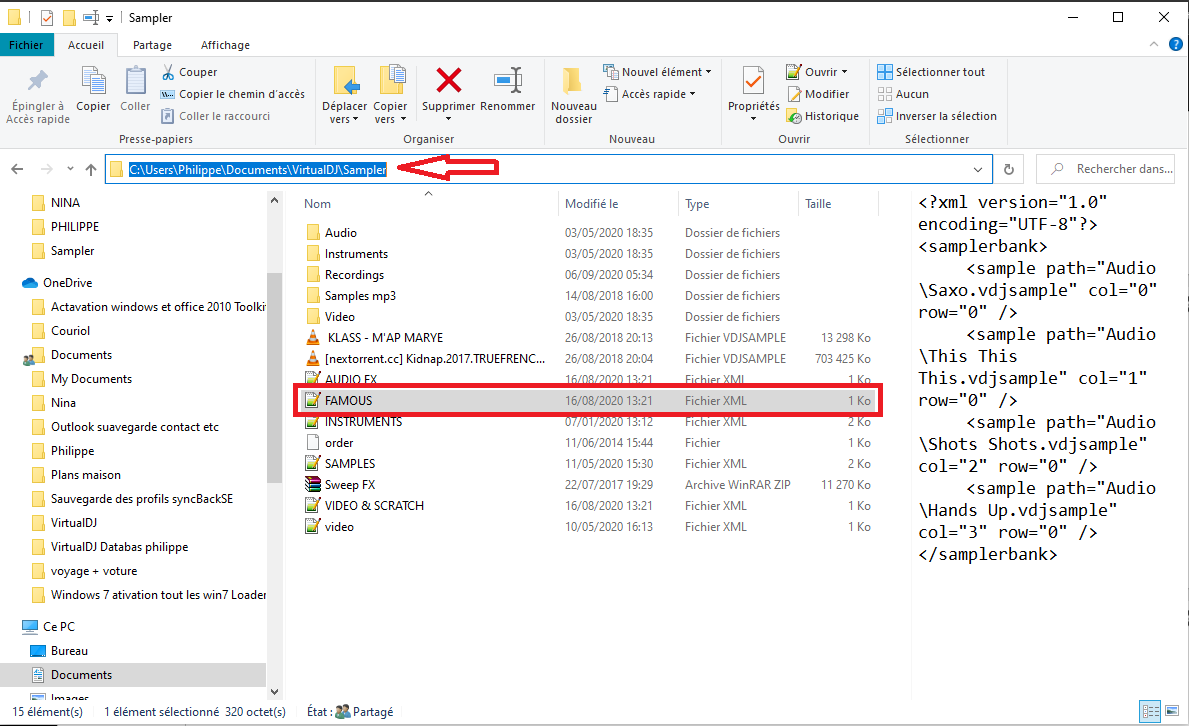The width and height of the screenshot is (1189, 726).
Task: Click the Propriétés icon
Action: click(x=753, y=80)
